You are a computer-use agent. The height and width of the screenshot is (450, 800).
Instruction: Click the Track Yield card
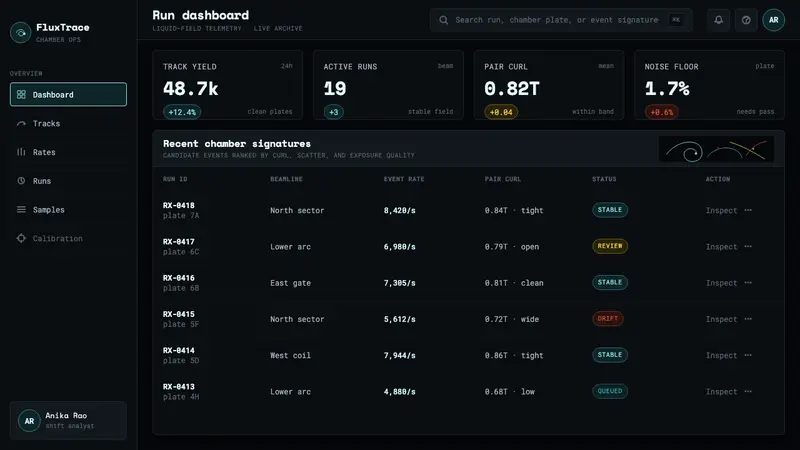click(x=228, y=85)
